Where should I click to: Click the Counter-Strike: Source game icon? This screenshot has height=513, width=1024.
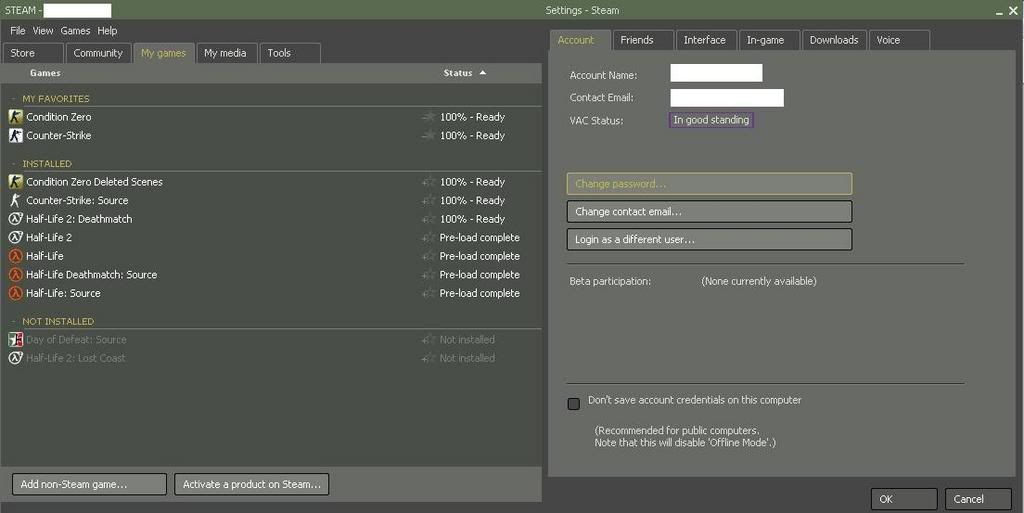click(x=15, y=201)
